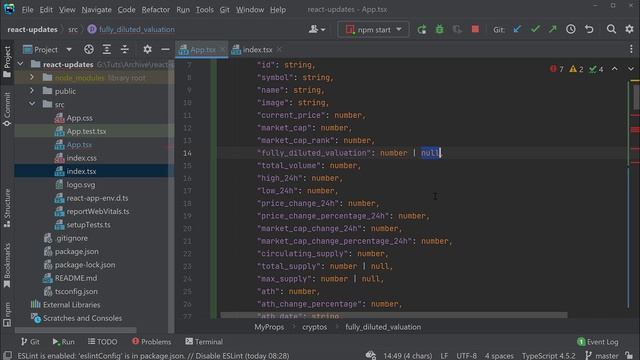The height and width of the screenshot is (360, 640).
Task: Open the Bookmarks tool window on left stripe
Action: pos(7,265)
